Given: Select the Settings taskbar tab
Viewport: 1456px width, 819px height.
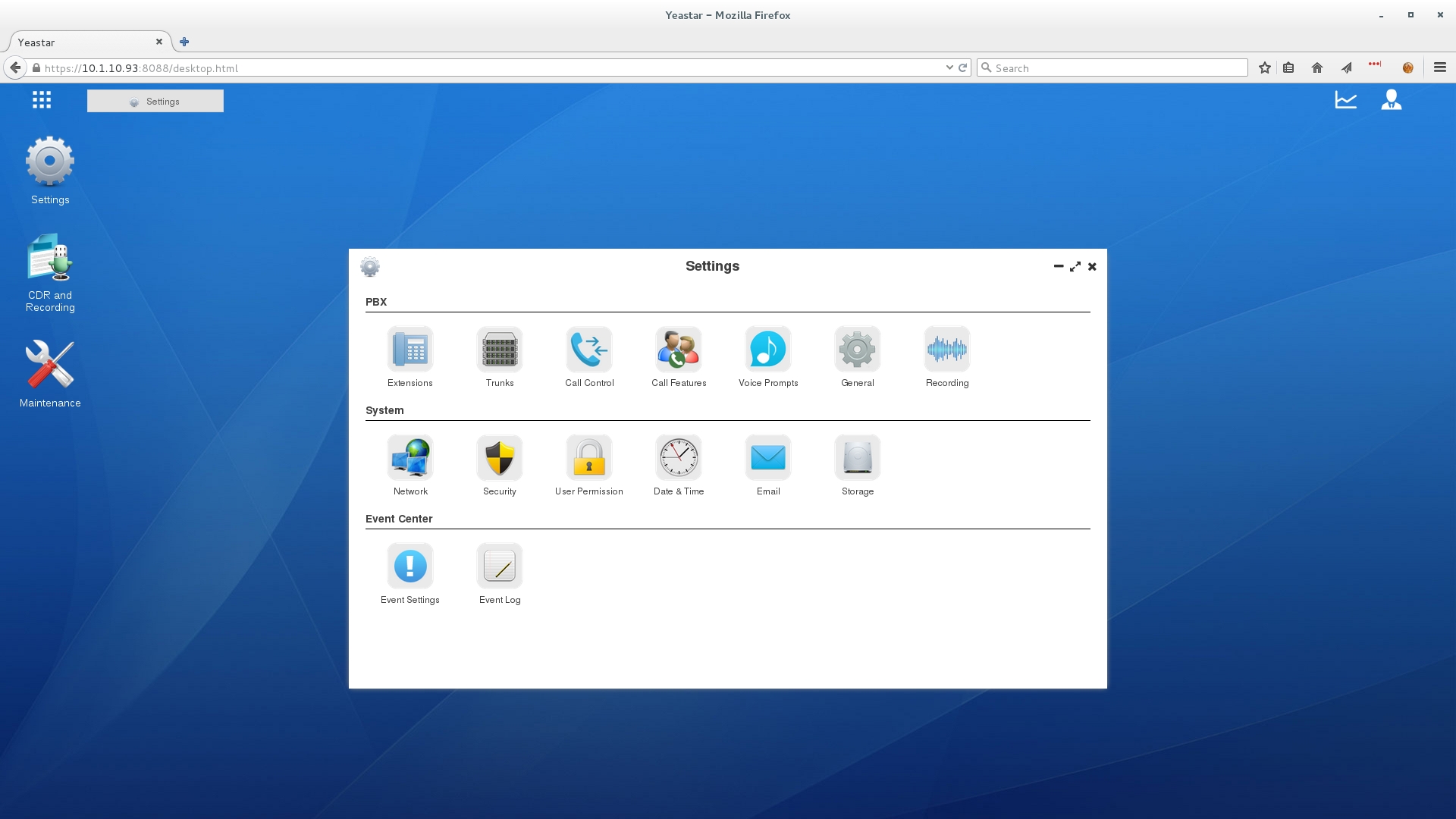Looking at the screenshot, I should [x=155, y=101].
